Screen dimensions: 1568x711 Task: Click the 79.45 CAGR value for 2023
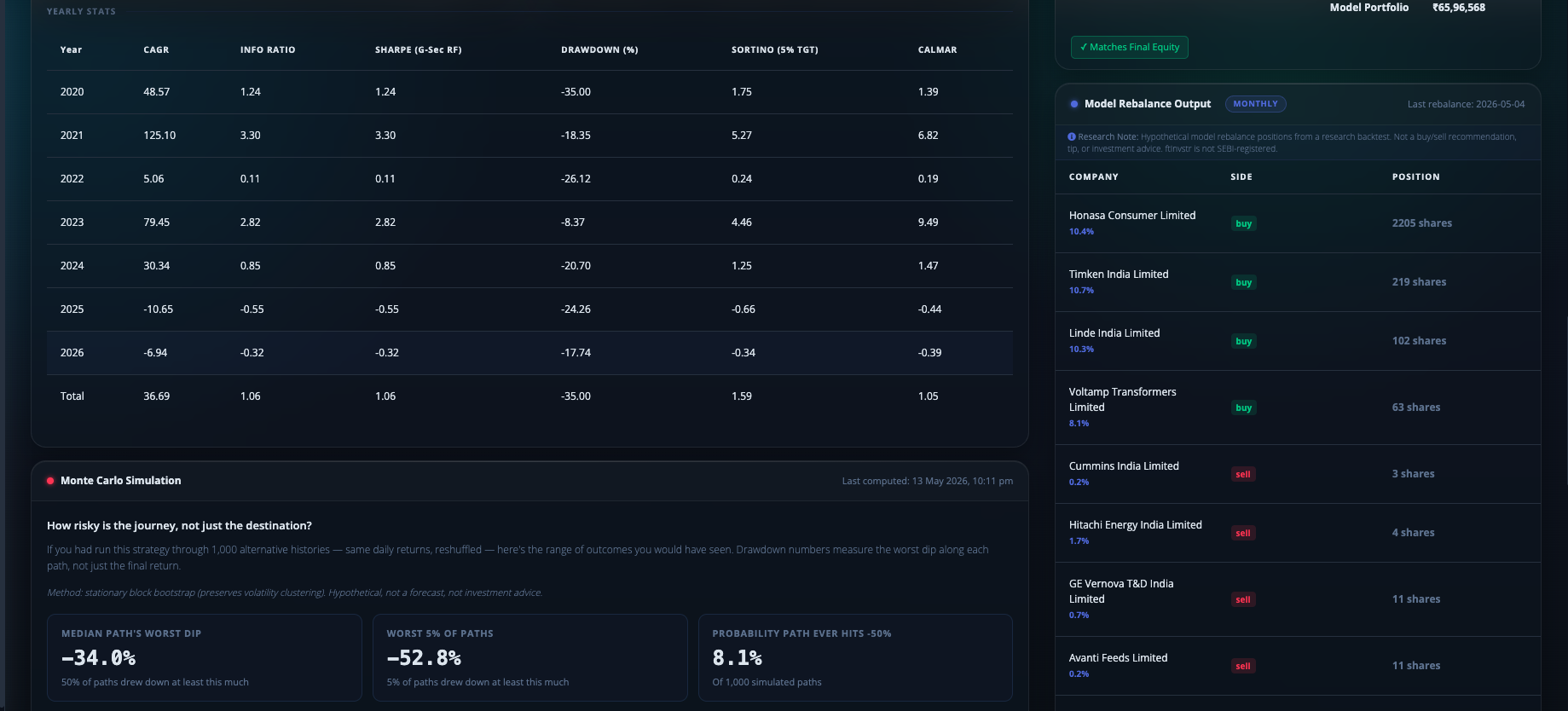(x=157, y=223)
